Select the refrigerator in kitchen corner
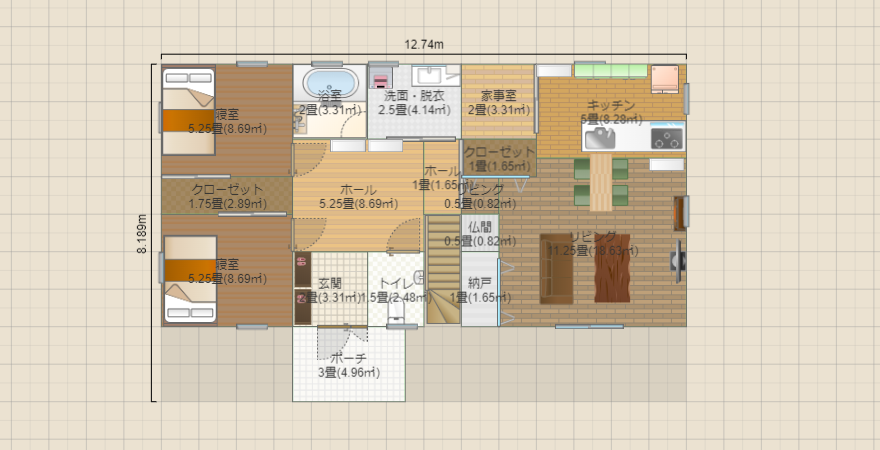The image size is (880, 450). pos(665,79)
